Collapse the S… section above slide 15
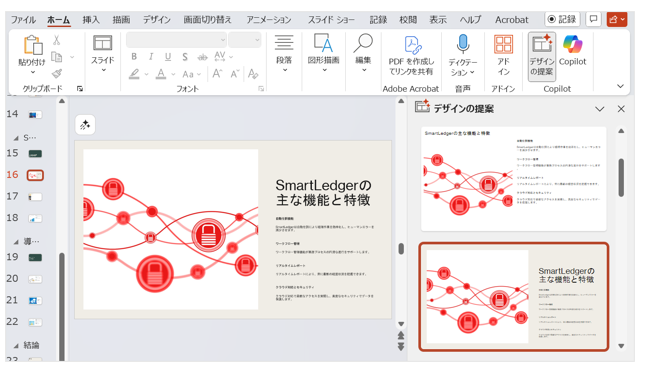The image size is (646, 373). click(16, 138)
